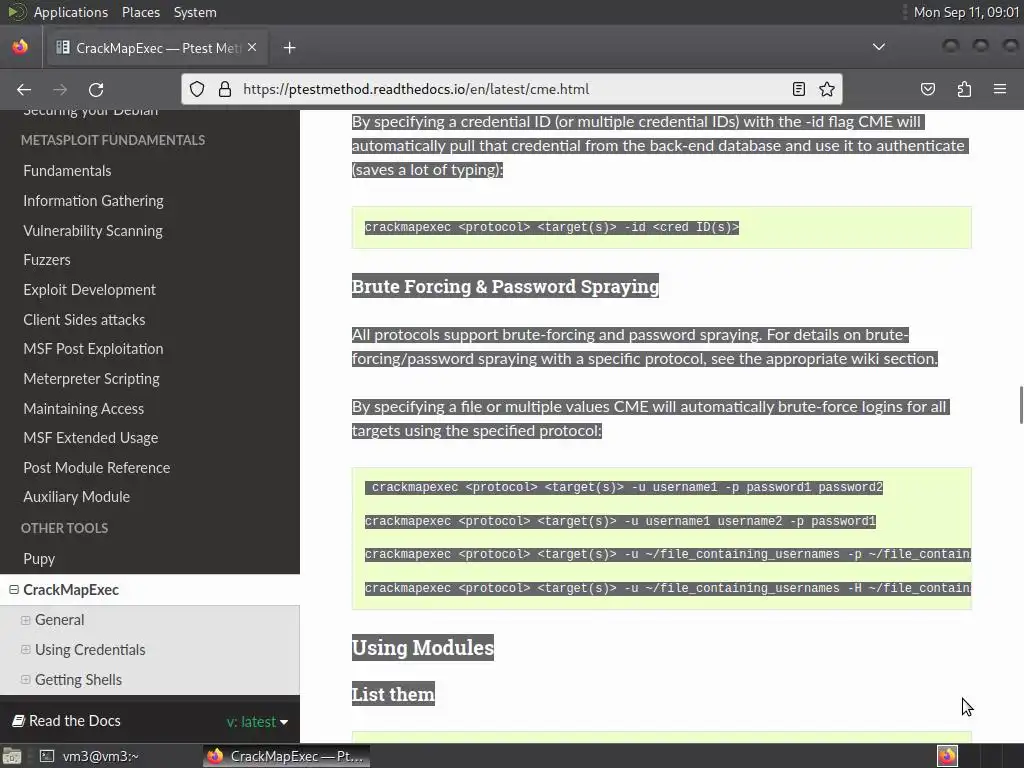The height and width of the screenshot is (768, 1024).
Task: Open the Firefox hamburger menu
Action: (x=1000, y=89)
